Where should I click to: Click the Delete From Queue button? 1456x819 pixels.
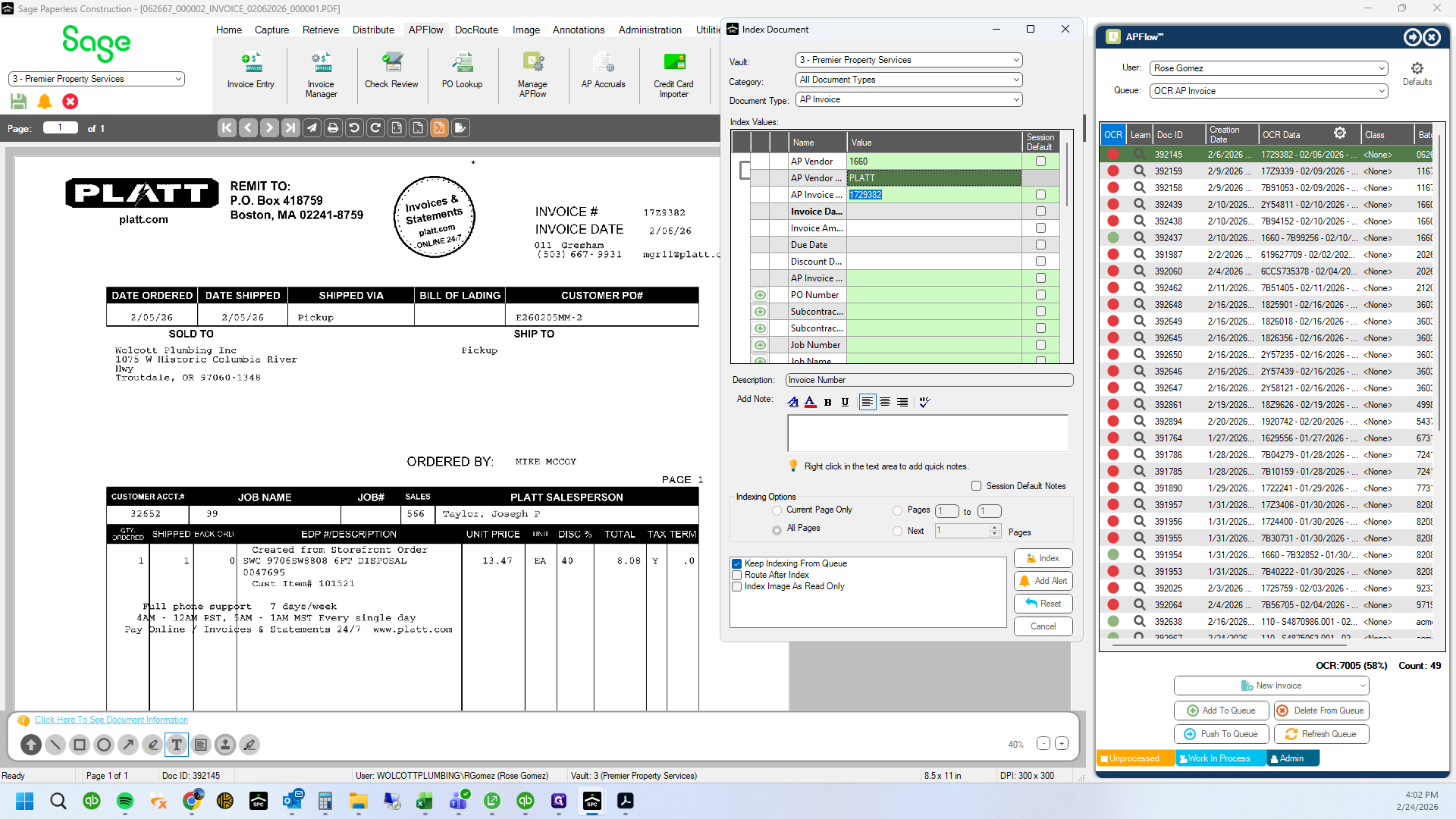coord(1322,711)
